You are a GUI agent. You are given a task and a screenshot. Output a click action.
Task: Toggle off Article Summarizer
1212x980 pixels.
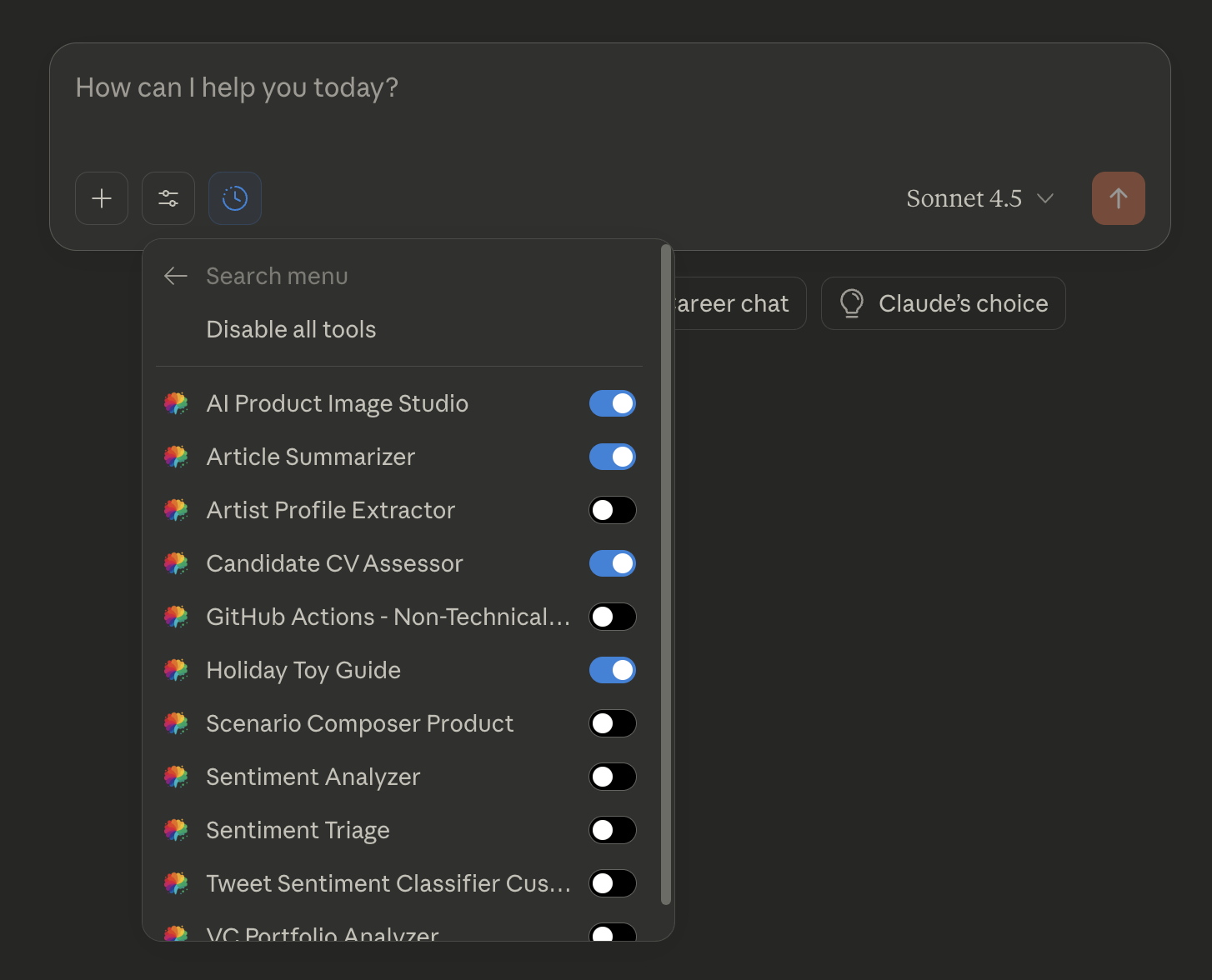coord(613,457)
